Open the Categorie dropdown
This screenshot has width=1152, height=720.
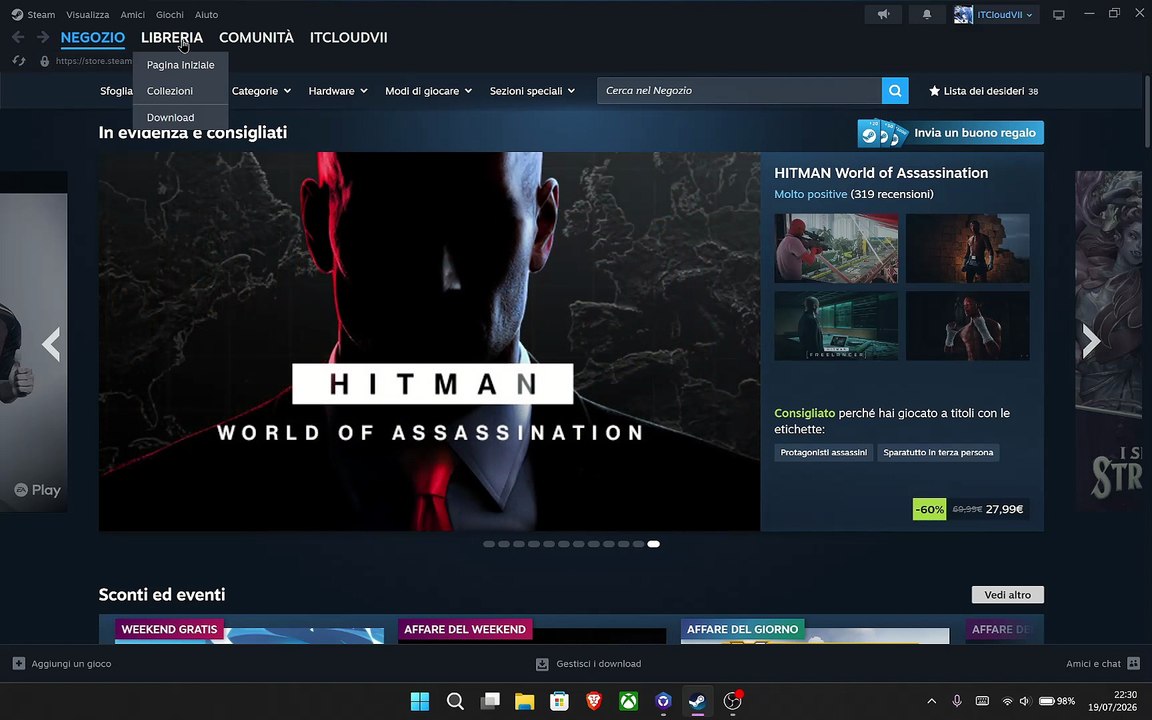point(261,91)
